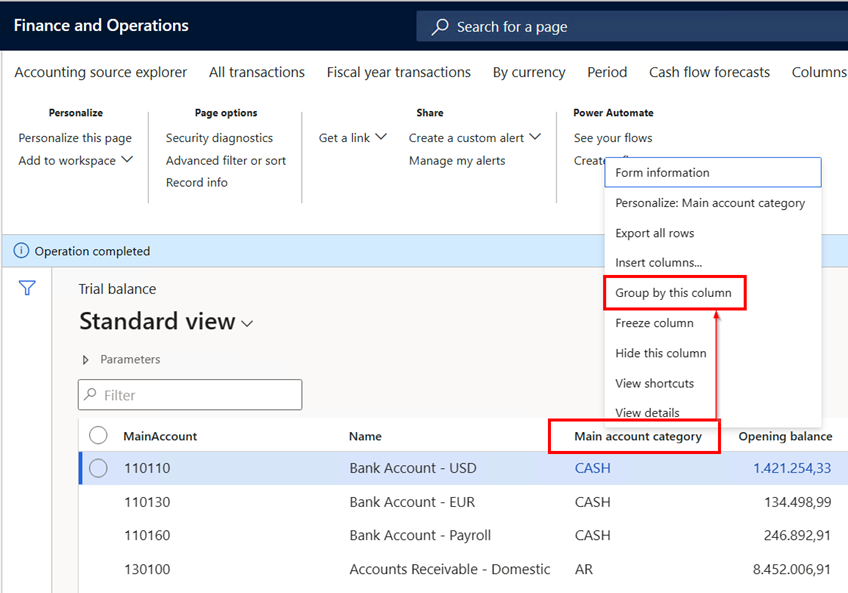Click CASH category for Bank Account - Payroll

tap(592, 535)
